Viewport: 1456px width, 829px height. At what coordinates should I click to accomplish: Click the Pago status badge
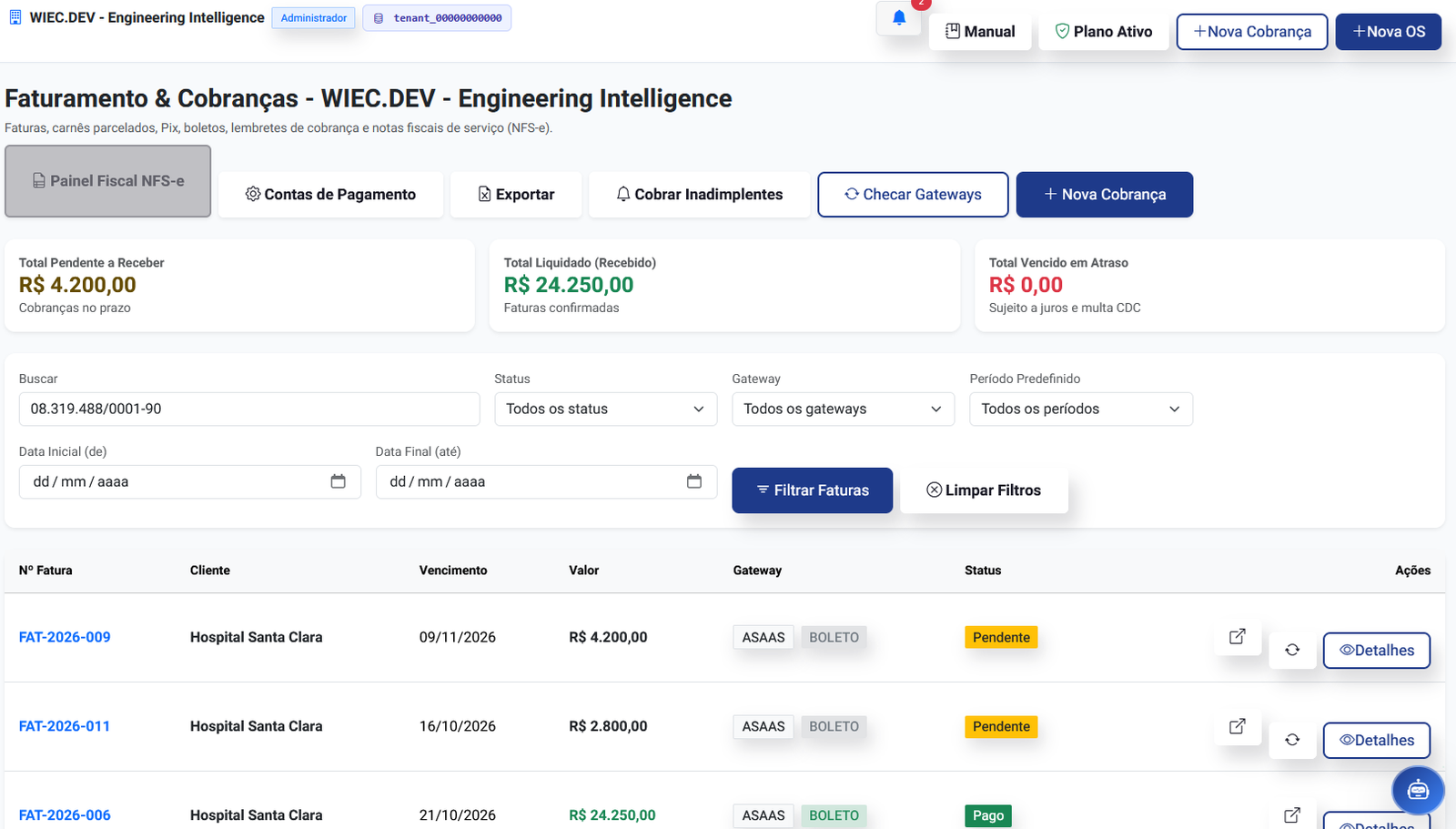point(988,815)
